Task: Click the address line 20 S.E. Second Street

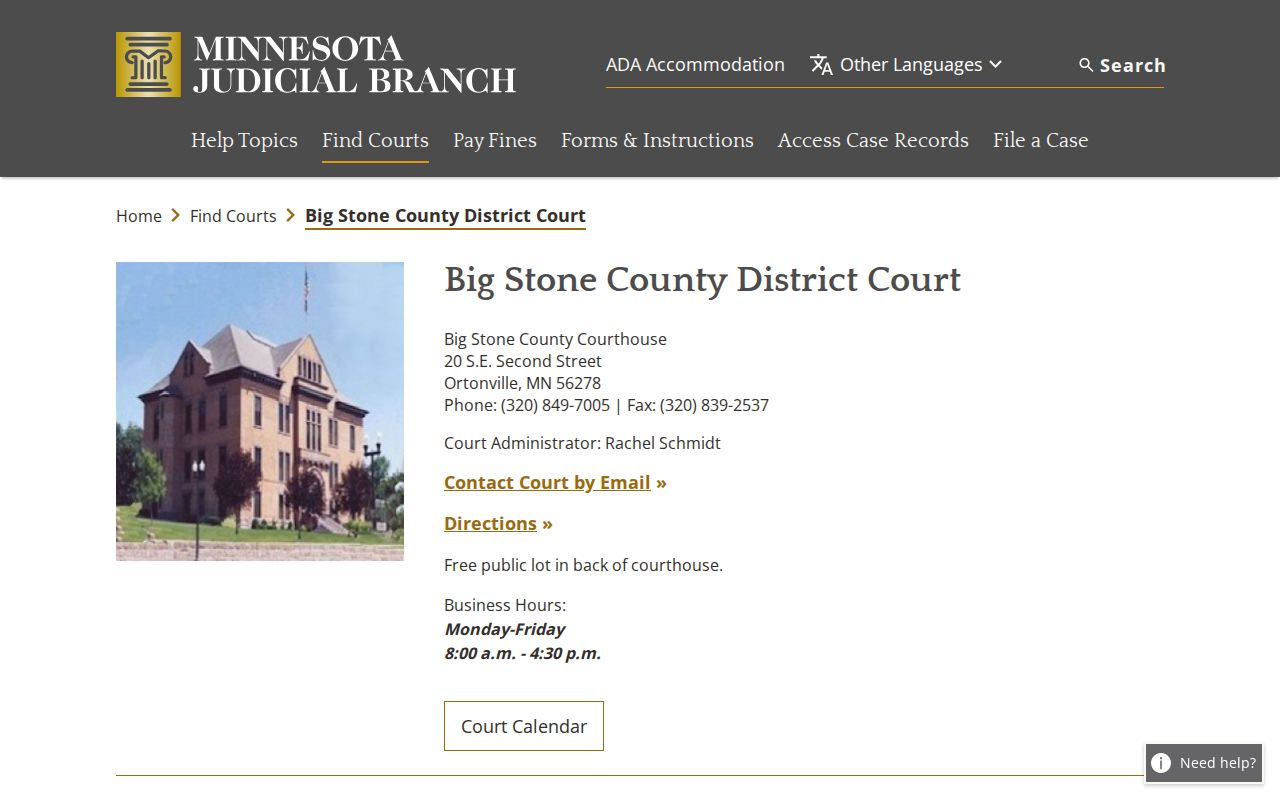Action: (x=523, y=361)
